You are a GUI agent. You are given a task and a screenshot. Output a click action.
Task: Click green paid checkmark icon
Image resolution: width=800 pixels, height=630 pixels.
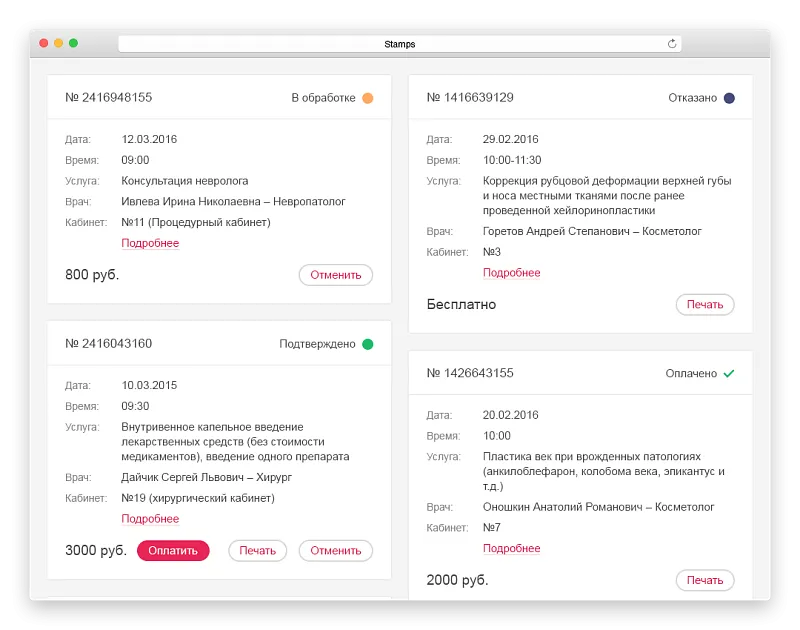pyautogui.click(x=729, y=373)
